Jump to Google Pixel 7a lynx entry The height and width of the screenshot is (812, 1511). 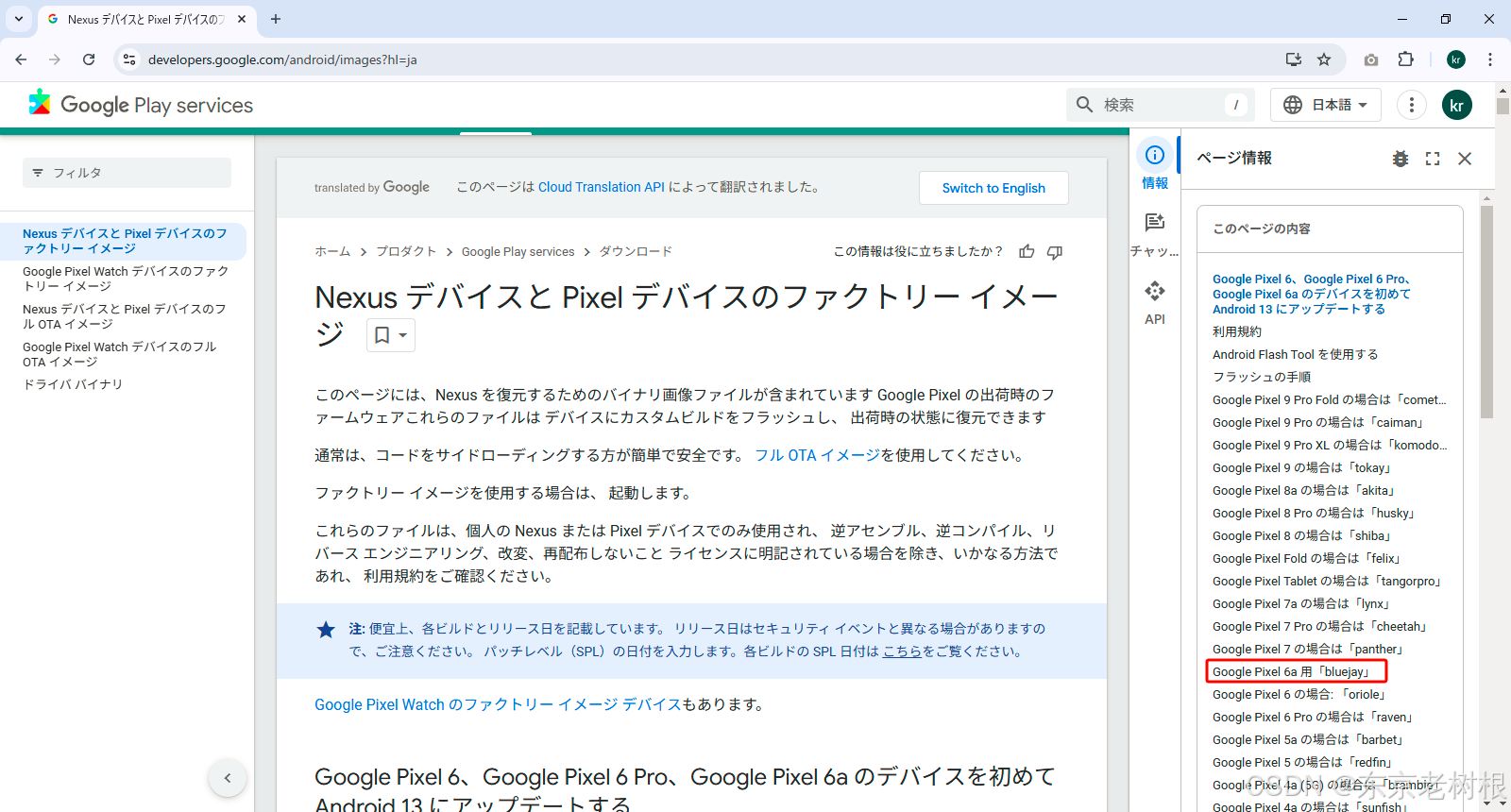click(1301, 603)
